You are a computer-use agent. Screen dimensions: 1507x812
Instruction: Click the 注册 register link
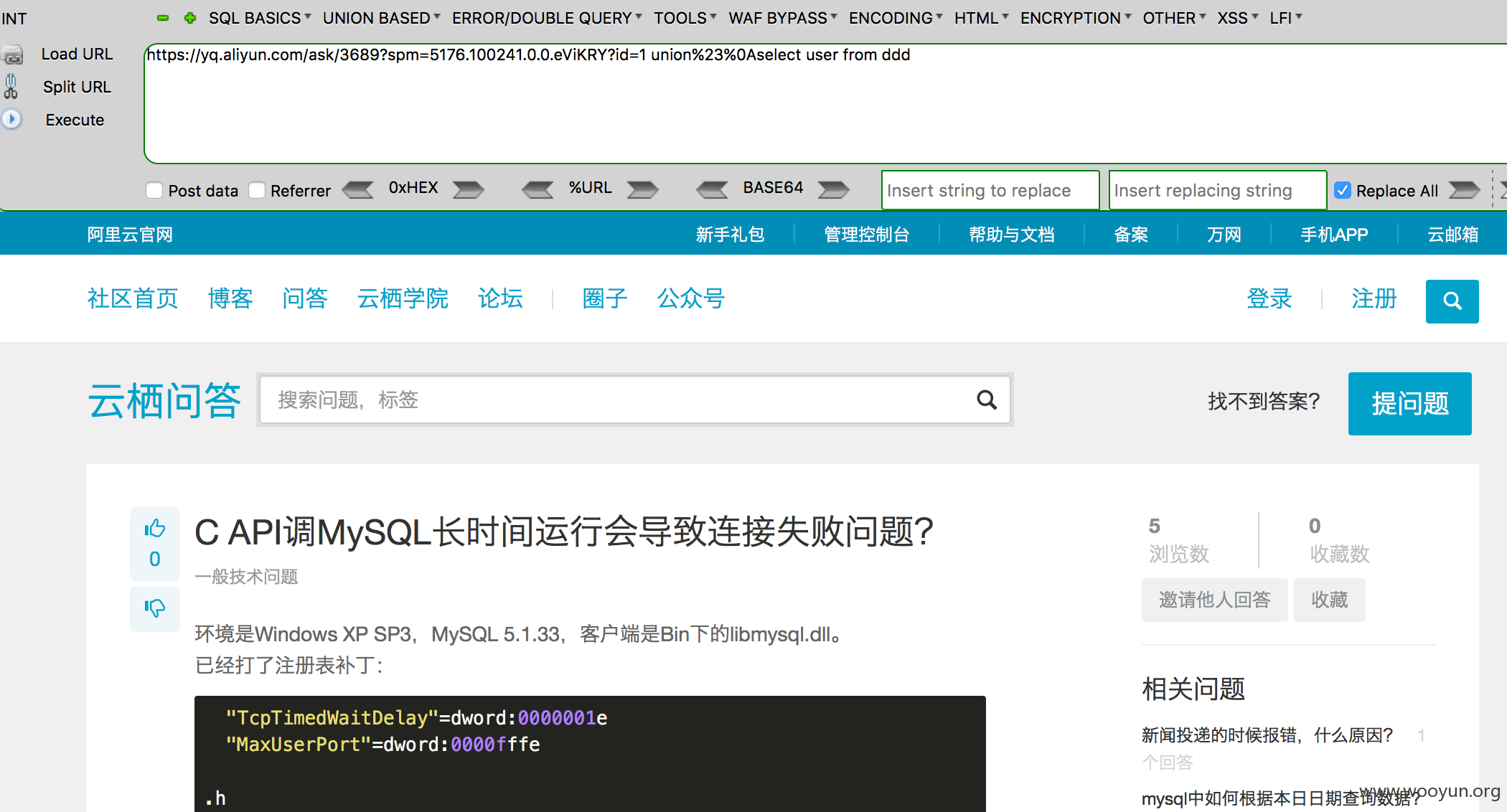[1374, 298]
